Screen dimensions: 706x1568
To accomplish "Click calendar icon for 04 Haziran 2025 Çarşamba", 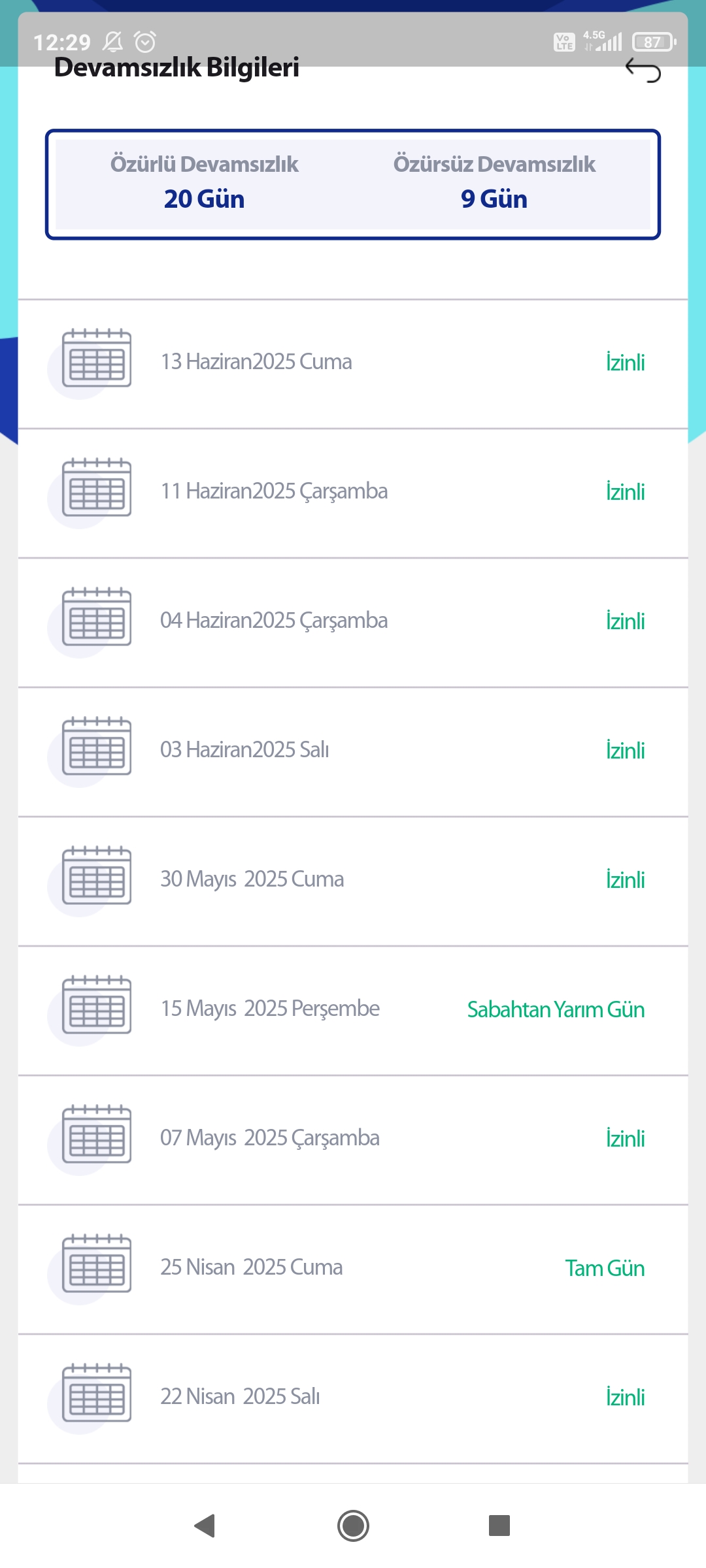I will [x=97, y=617].
